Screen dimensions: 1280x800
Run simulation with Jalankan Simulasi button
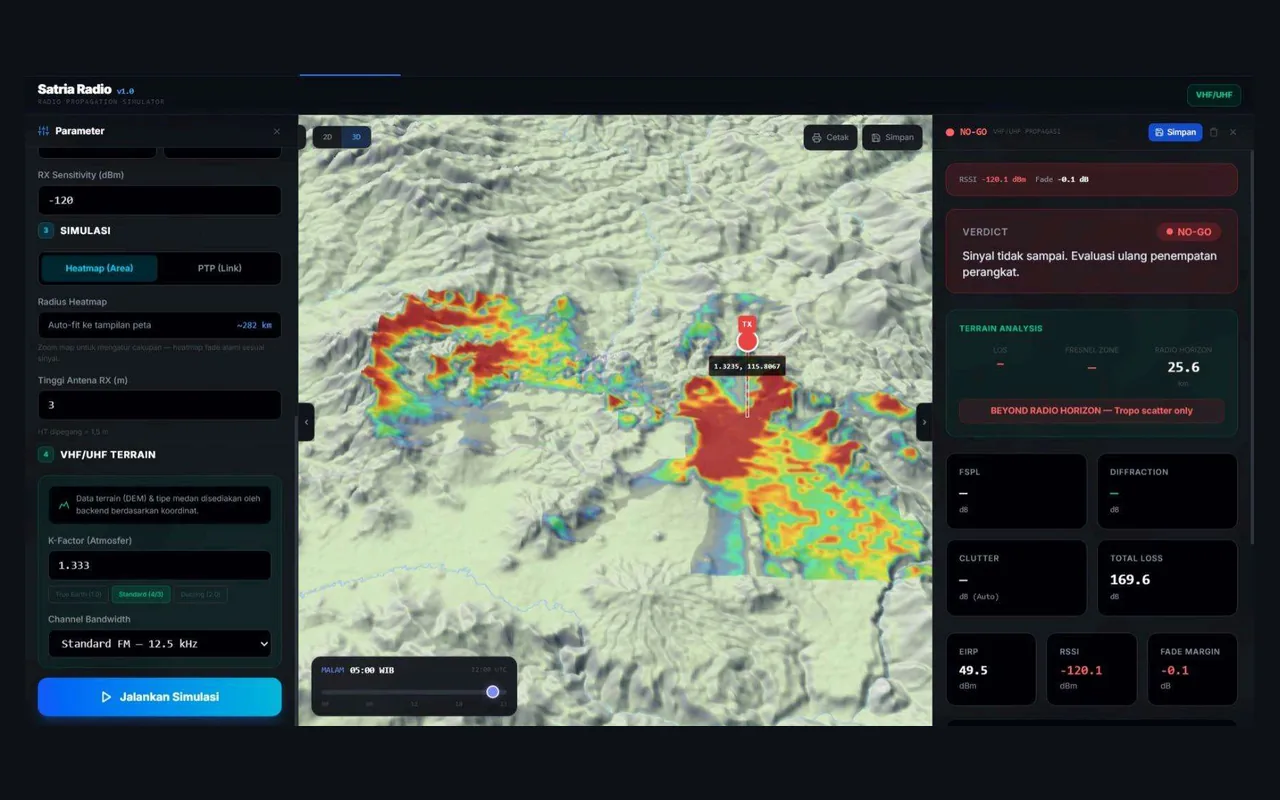(x=160, y=697)
